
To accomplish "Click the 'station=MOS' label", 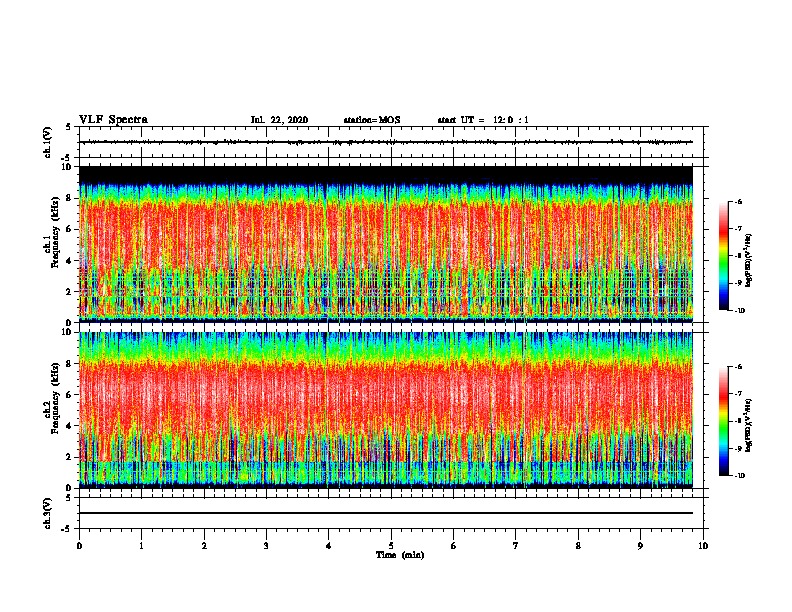I will coord(372,120).
